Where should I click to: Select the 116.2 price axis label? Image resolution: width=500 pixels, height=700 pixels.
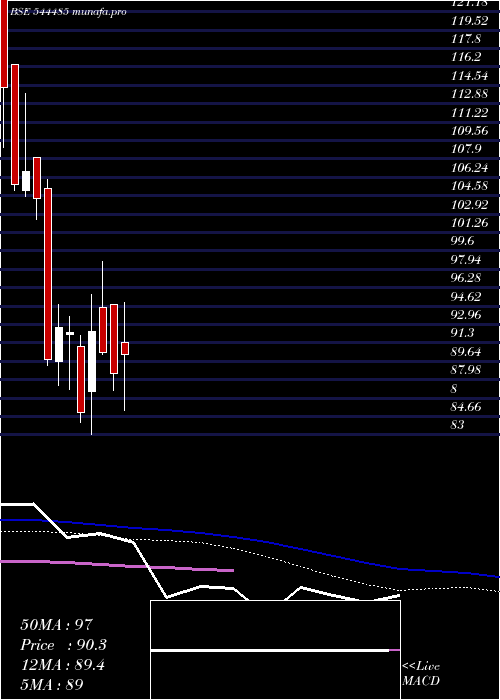pos(466,58)
